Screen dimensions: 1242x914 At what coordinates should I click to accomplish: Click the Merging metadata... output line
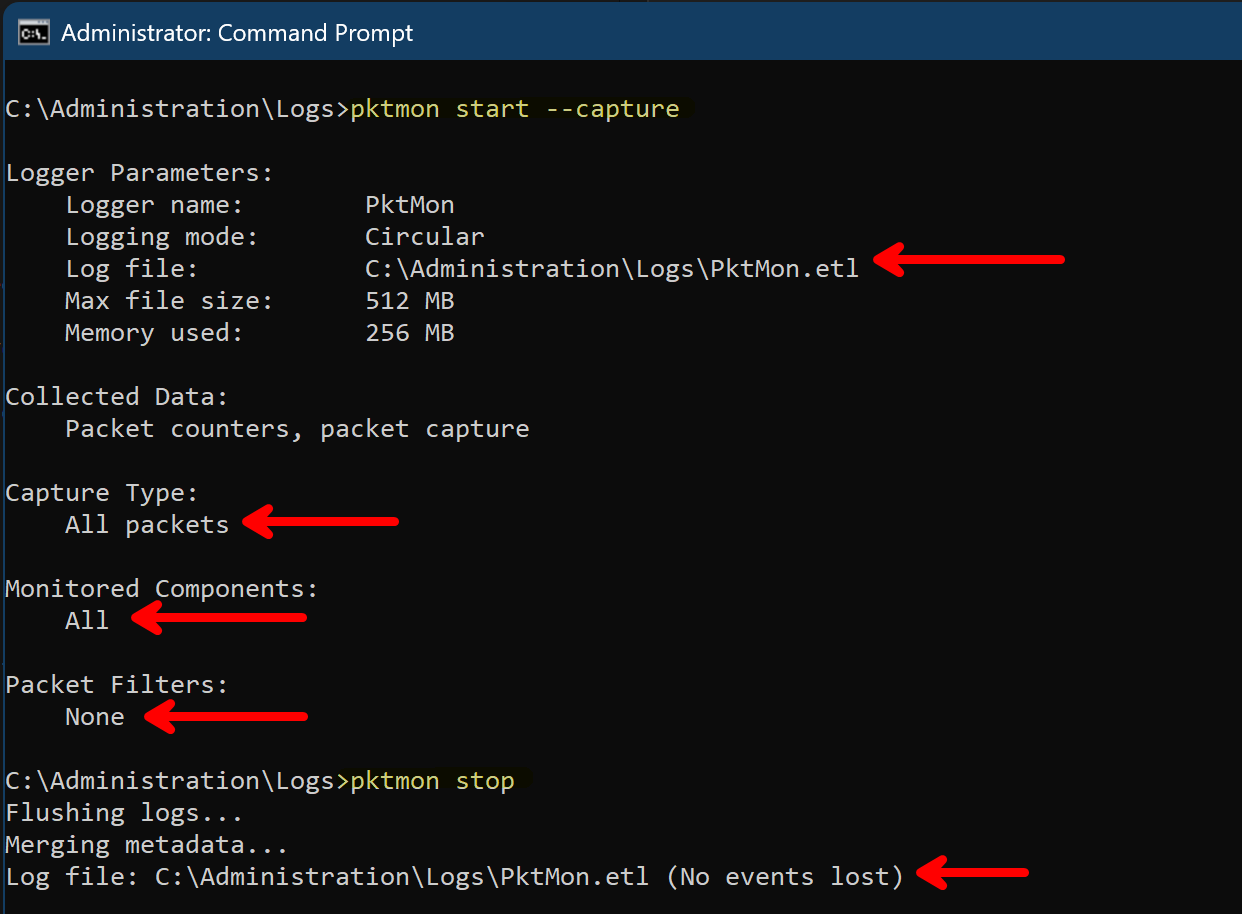tap(146, 845)
